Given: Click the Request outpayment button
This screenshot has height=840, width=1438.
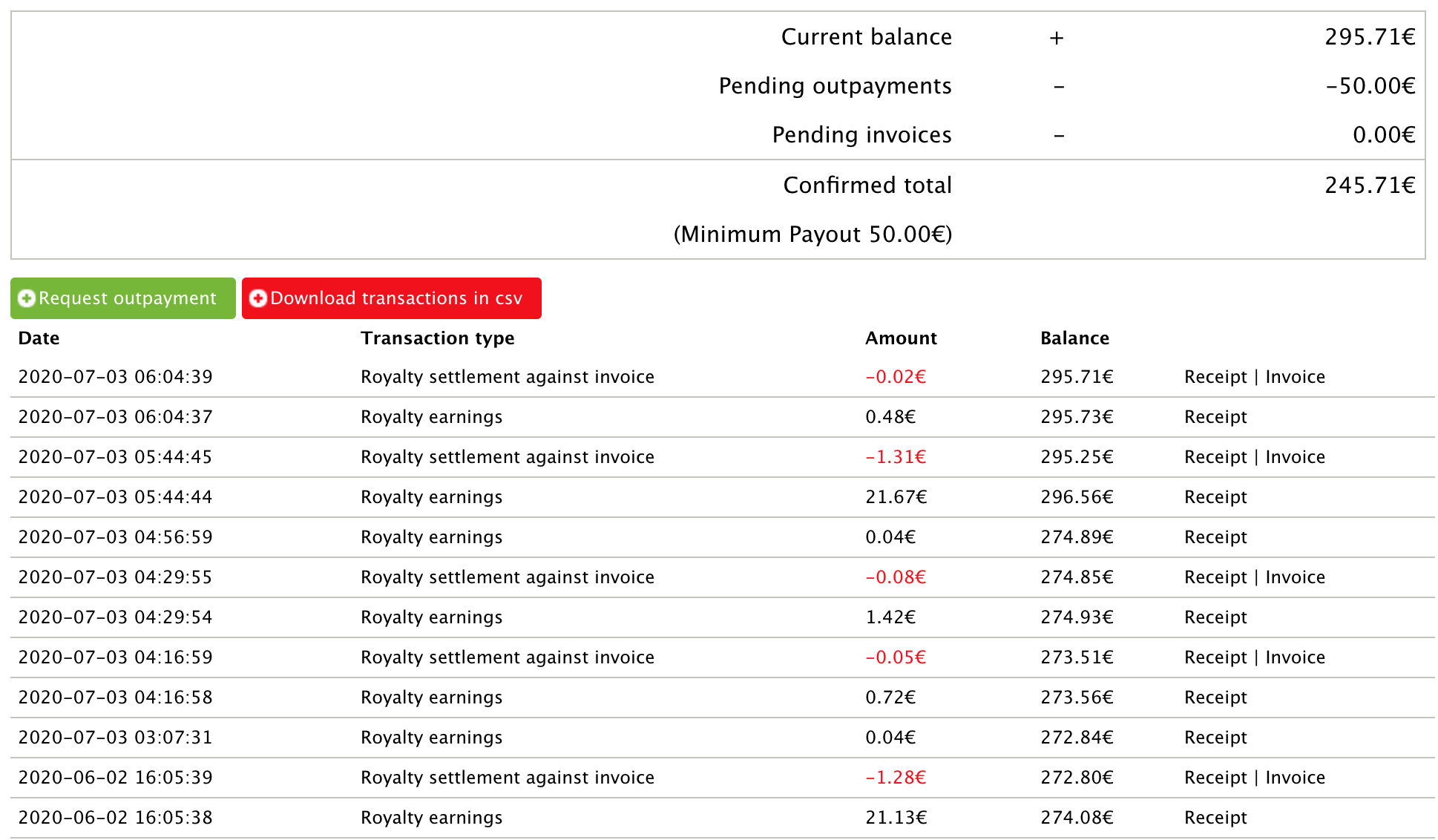Looking at the screenshot, I should [123, 298].
